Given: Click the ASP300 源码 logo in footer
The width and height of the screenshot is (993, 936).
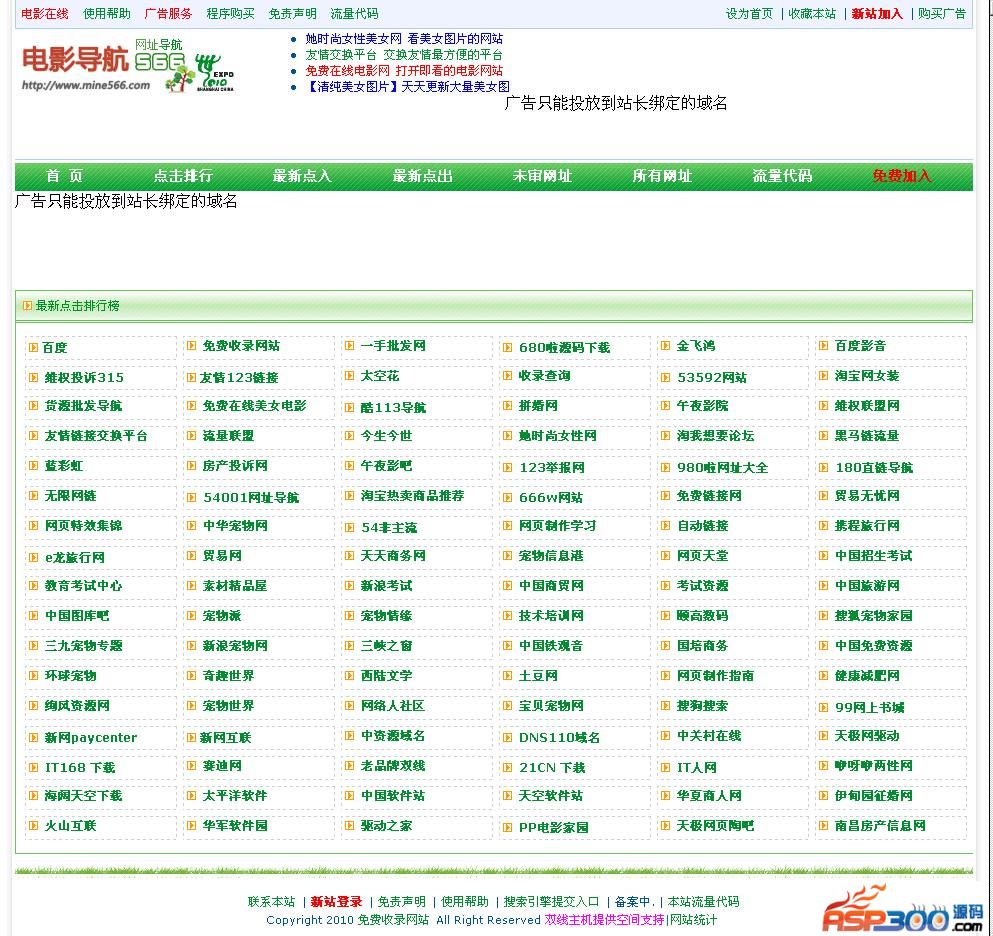Looking at the screenshot, I should point(902,911).
